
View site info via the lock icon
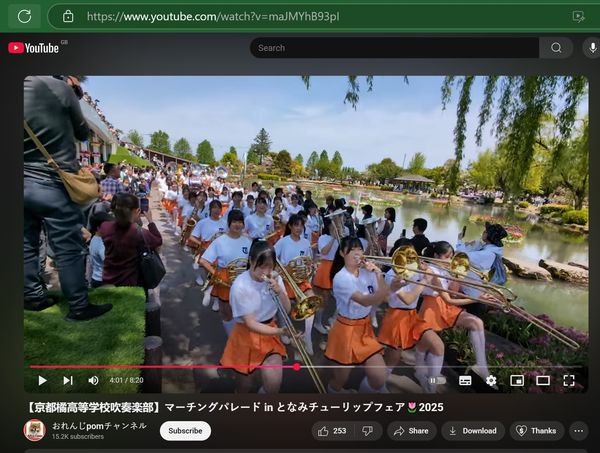click(68, 16)
